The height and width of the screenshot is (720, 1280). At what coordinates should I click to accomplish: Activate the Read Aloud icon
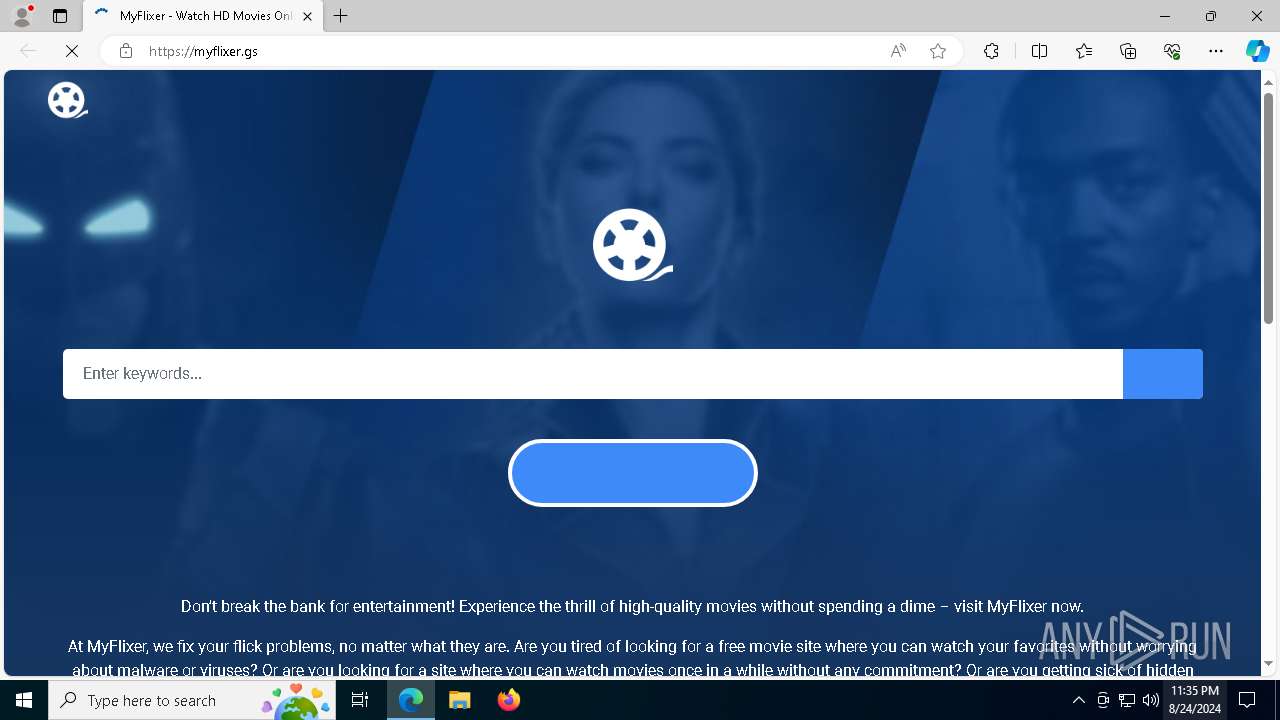pyautogui.click(x=898, y=51)
